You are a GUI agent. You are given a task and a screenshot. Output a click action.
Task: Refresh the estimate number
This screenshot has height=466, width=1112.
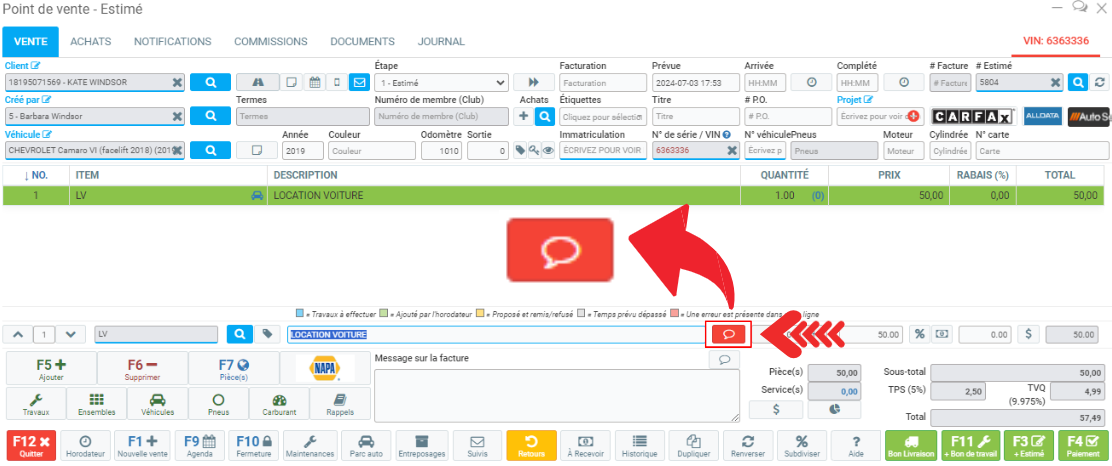(x=1100, y=83)
